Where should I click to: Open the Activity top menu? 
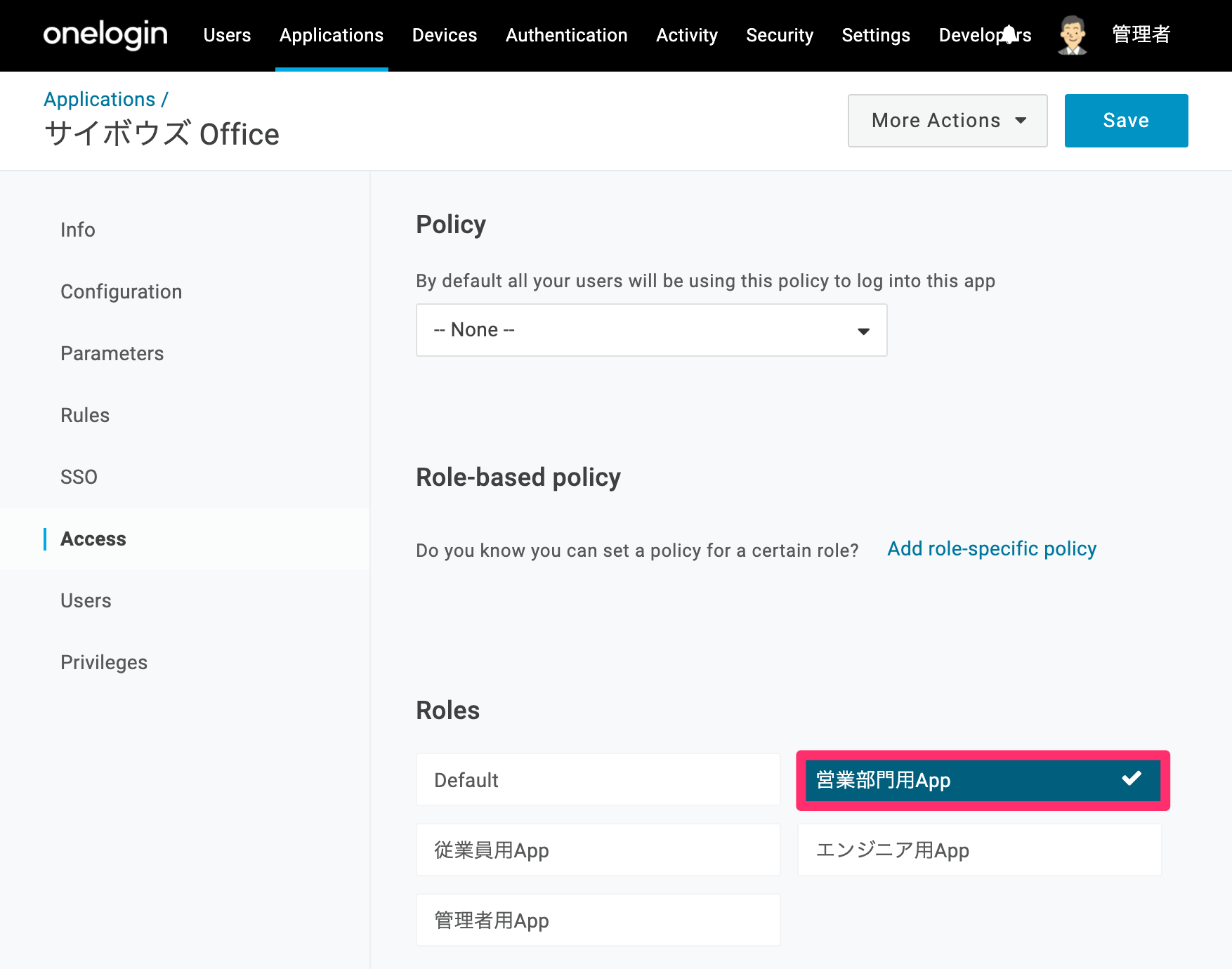(x=687, y=35)
